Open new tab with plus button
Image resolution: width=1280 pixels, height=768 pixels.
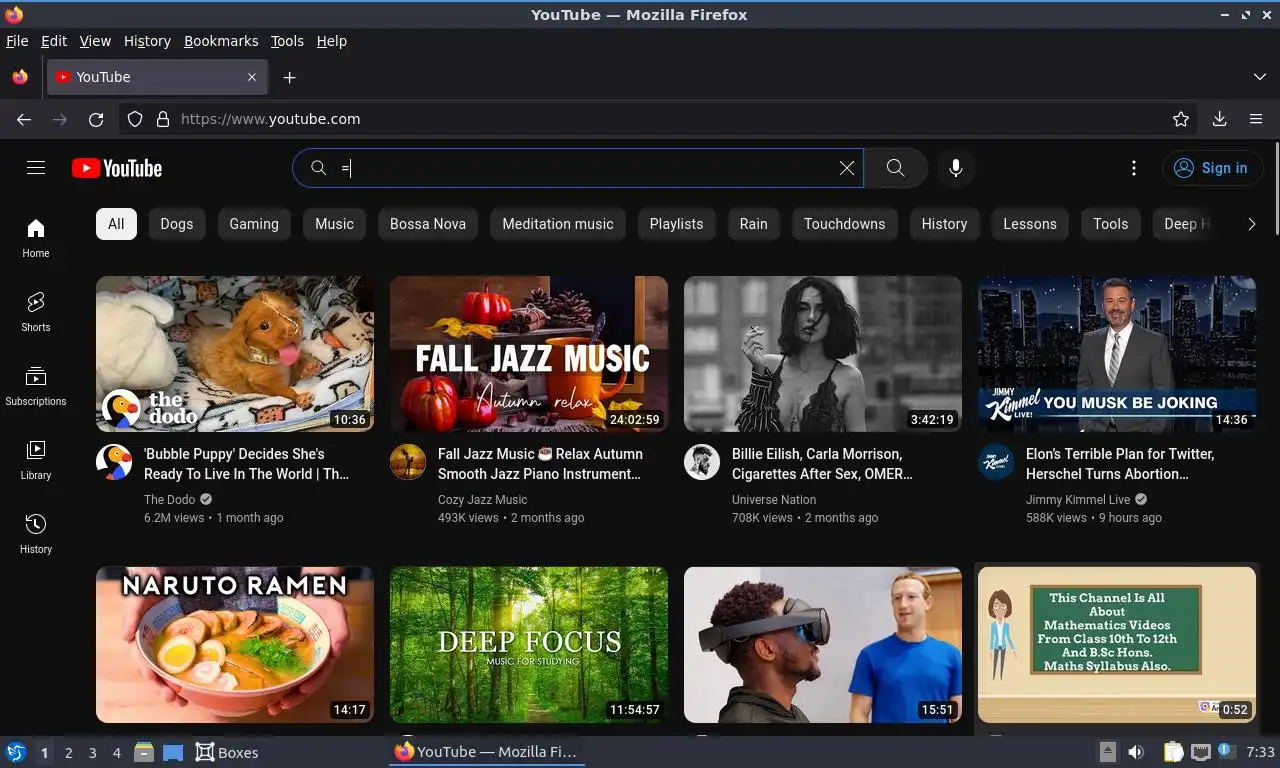(x=289, y=77)
